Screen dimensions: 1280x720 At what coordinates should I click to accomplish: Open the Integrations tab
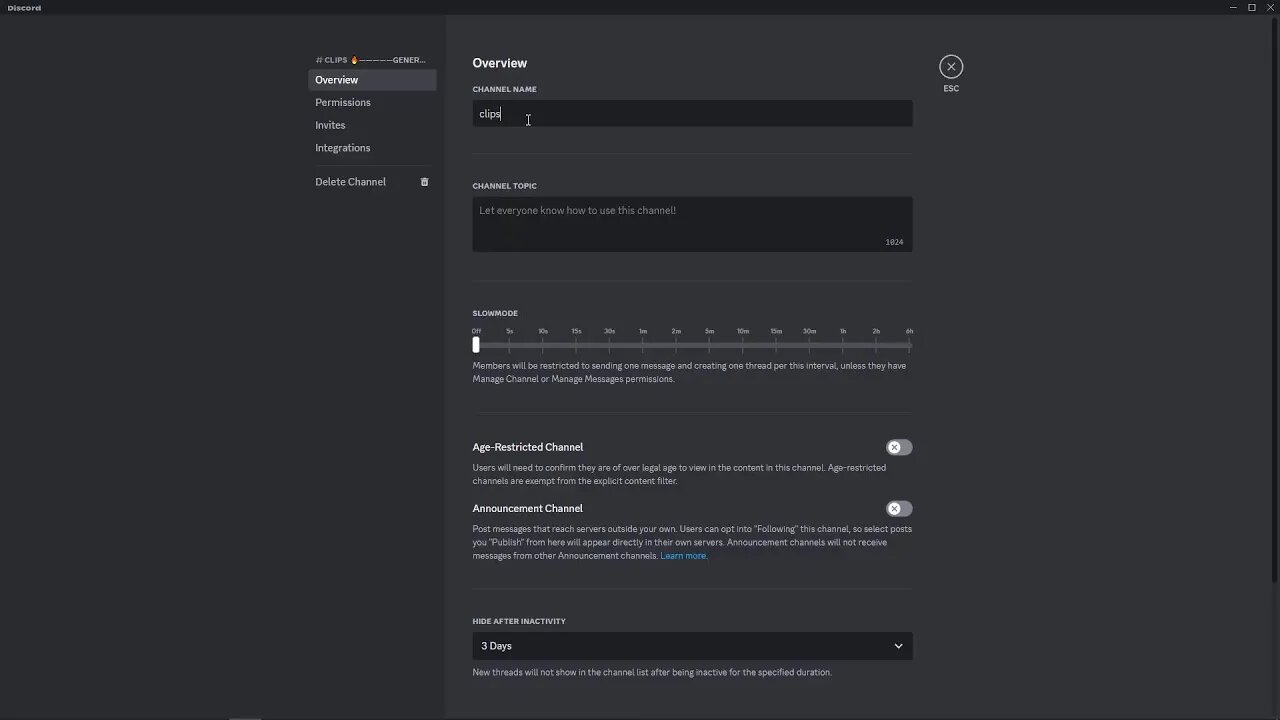coord(343,148)
